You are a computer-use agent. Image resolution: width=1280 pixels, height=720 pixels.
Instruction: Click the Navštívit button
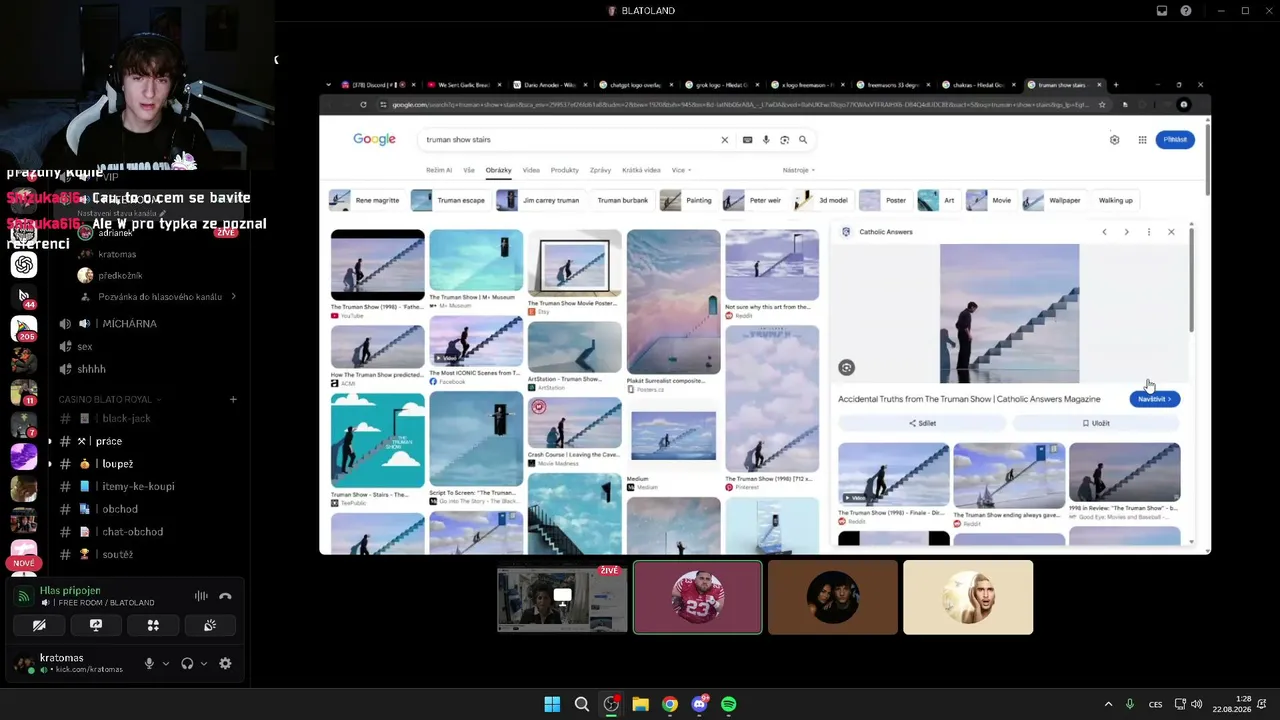[x=1155, y=399]
